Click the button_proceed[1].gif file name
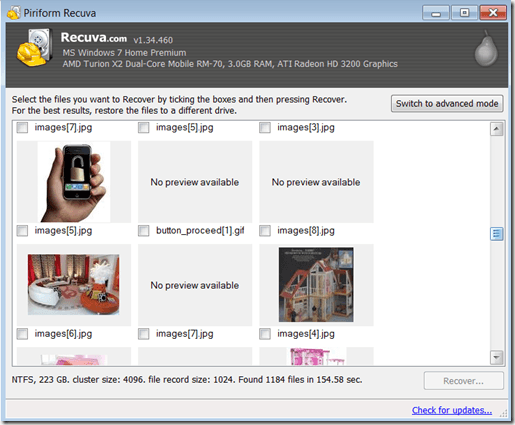This screenshot has width=515, height=425. pyautogui.click(x=200, y=231)
